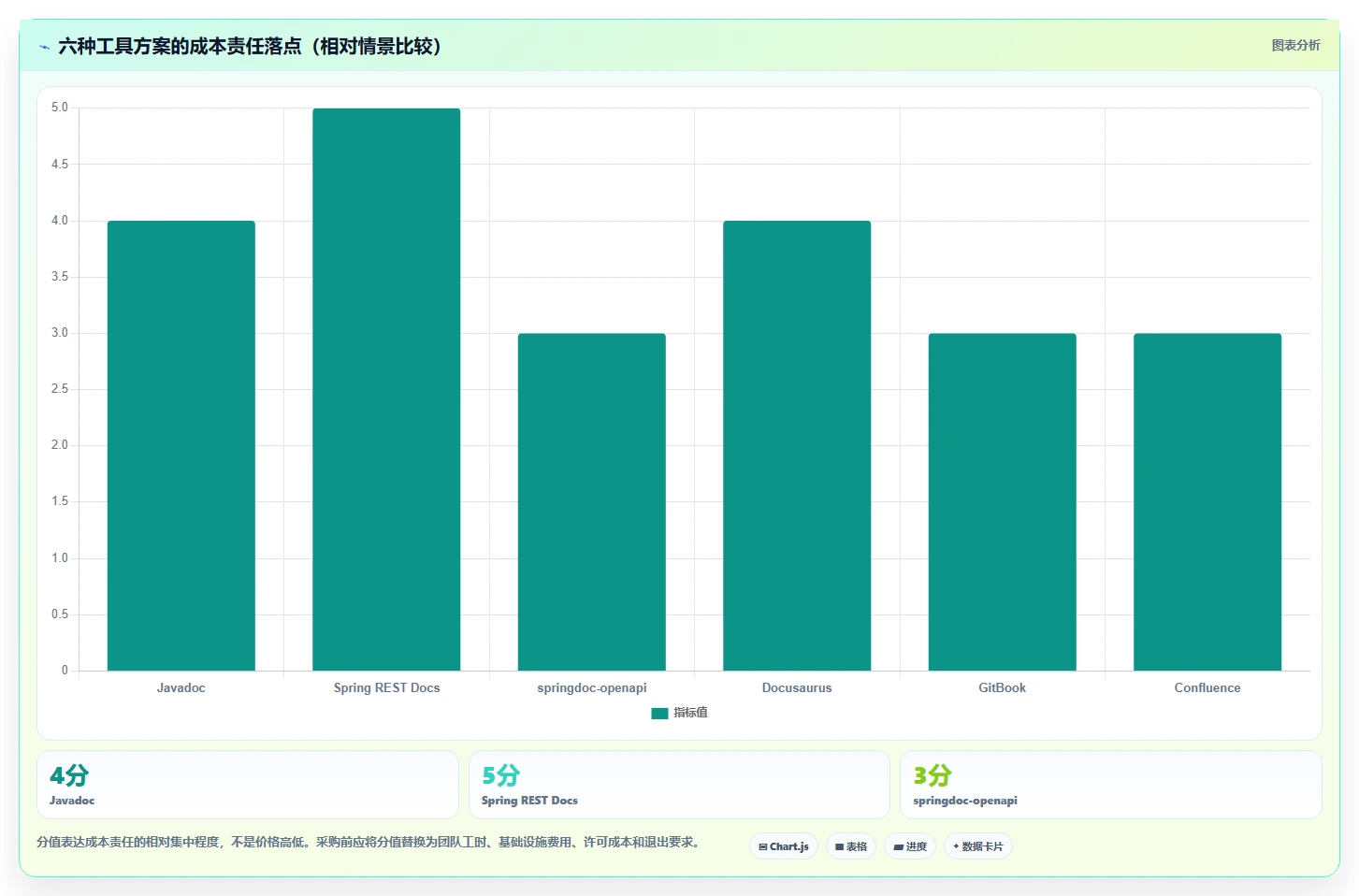Viewport: 1359px width, 896px height.
Task: Click the Confluence x-axis label
Action: pyautogui.click(x=1207, y=687)
